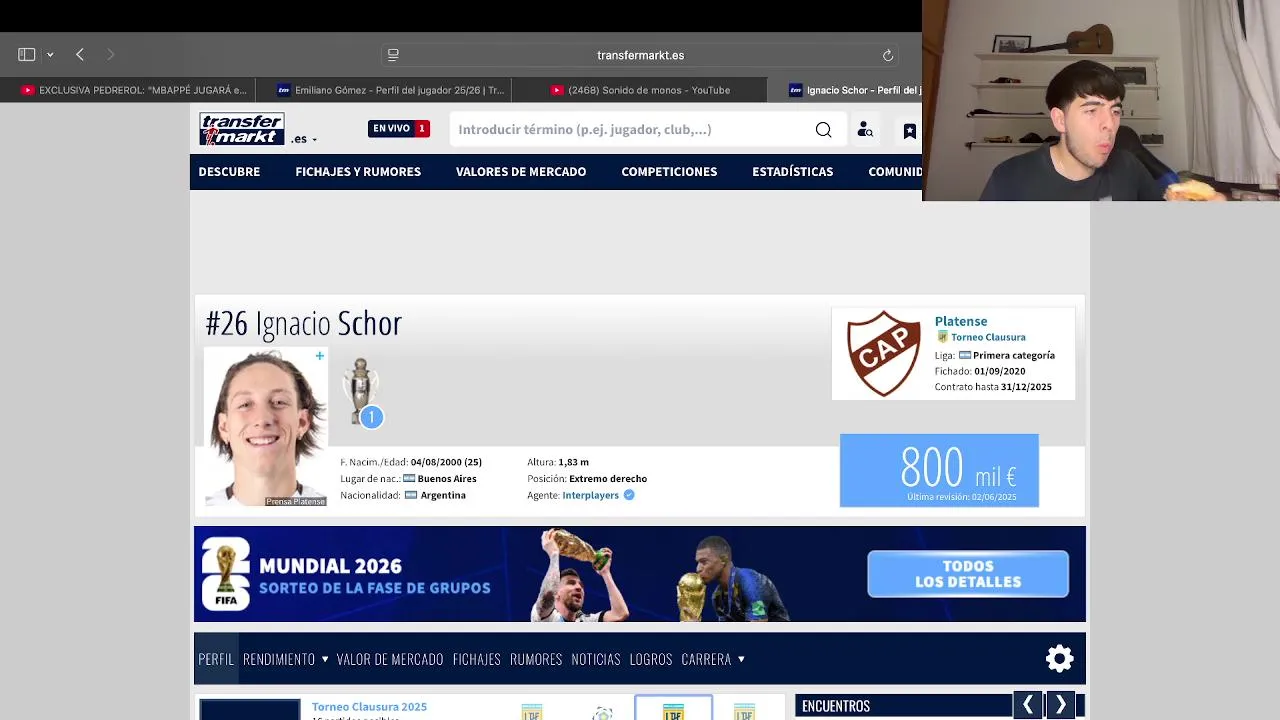This screenshot has width=1280, height=720.
Task: Switch to the Emiliano Gómez profile tab
Action: coord(391,90)
